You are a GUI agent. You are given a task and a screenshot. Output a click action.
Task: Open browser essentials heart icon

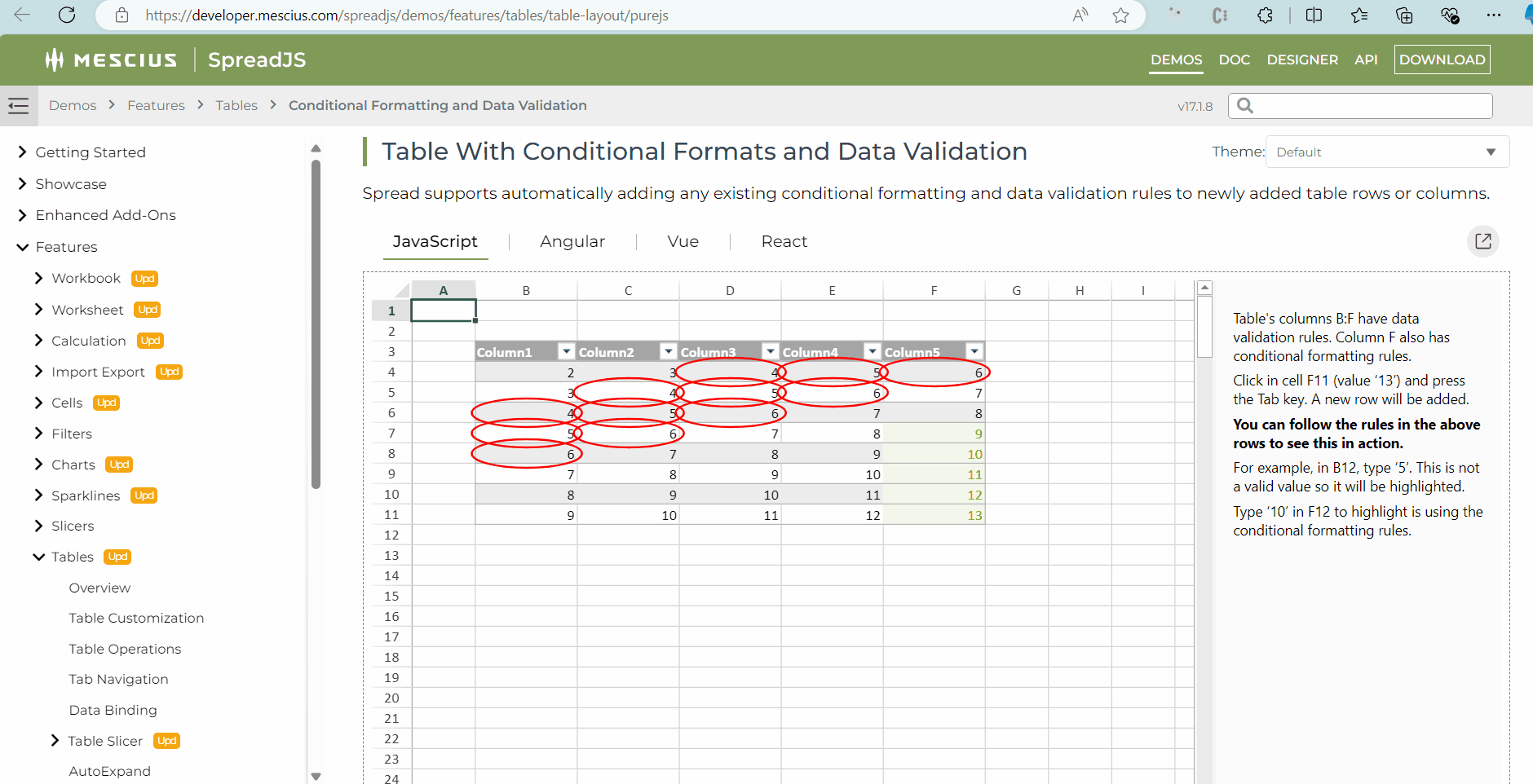1449,15
